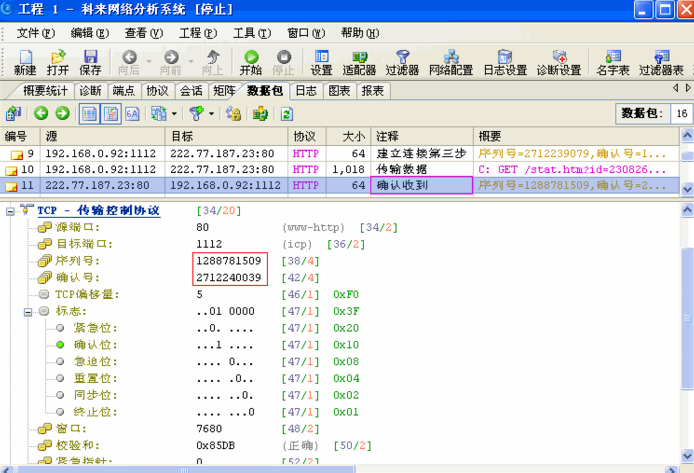Open the forward navigation dropdown arrow
The height and width of the screenshot is (473, 694).
[x=191, y=61]
